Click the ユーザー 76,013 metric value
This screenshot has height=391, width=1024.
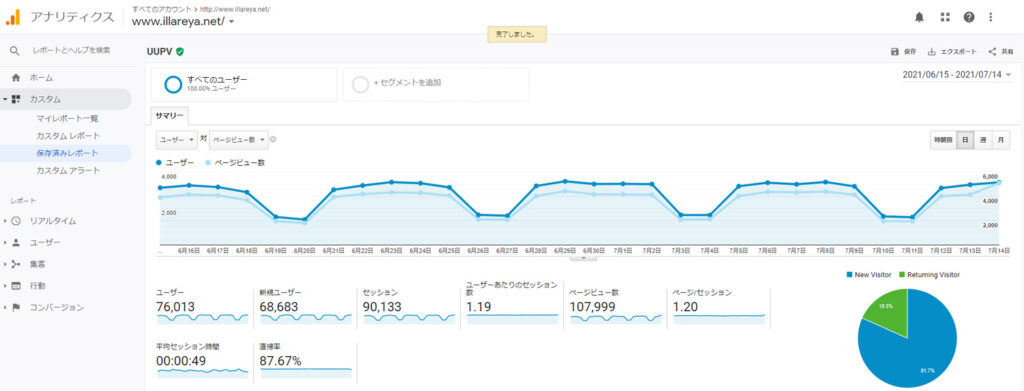tap(176, 306)
